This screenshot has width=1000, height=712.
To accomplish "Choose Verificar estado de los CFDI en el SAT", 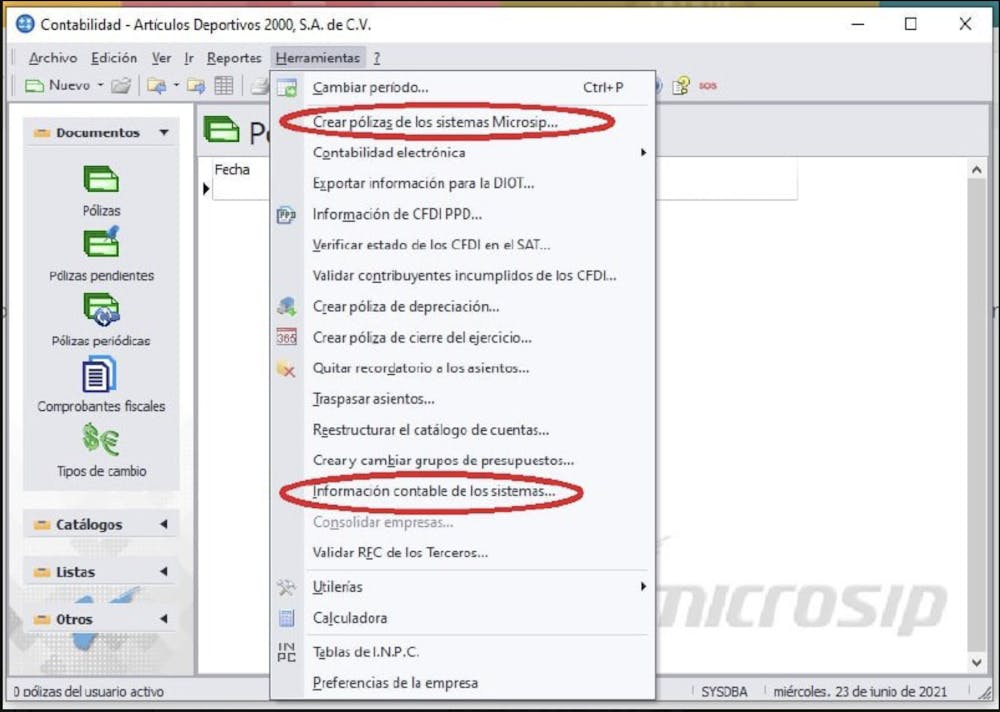I will pyautogui.click(x=463, y=245).
